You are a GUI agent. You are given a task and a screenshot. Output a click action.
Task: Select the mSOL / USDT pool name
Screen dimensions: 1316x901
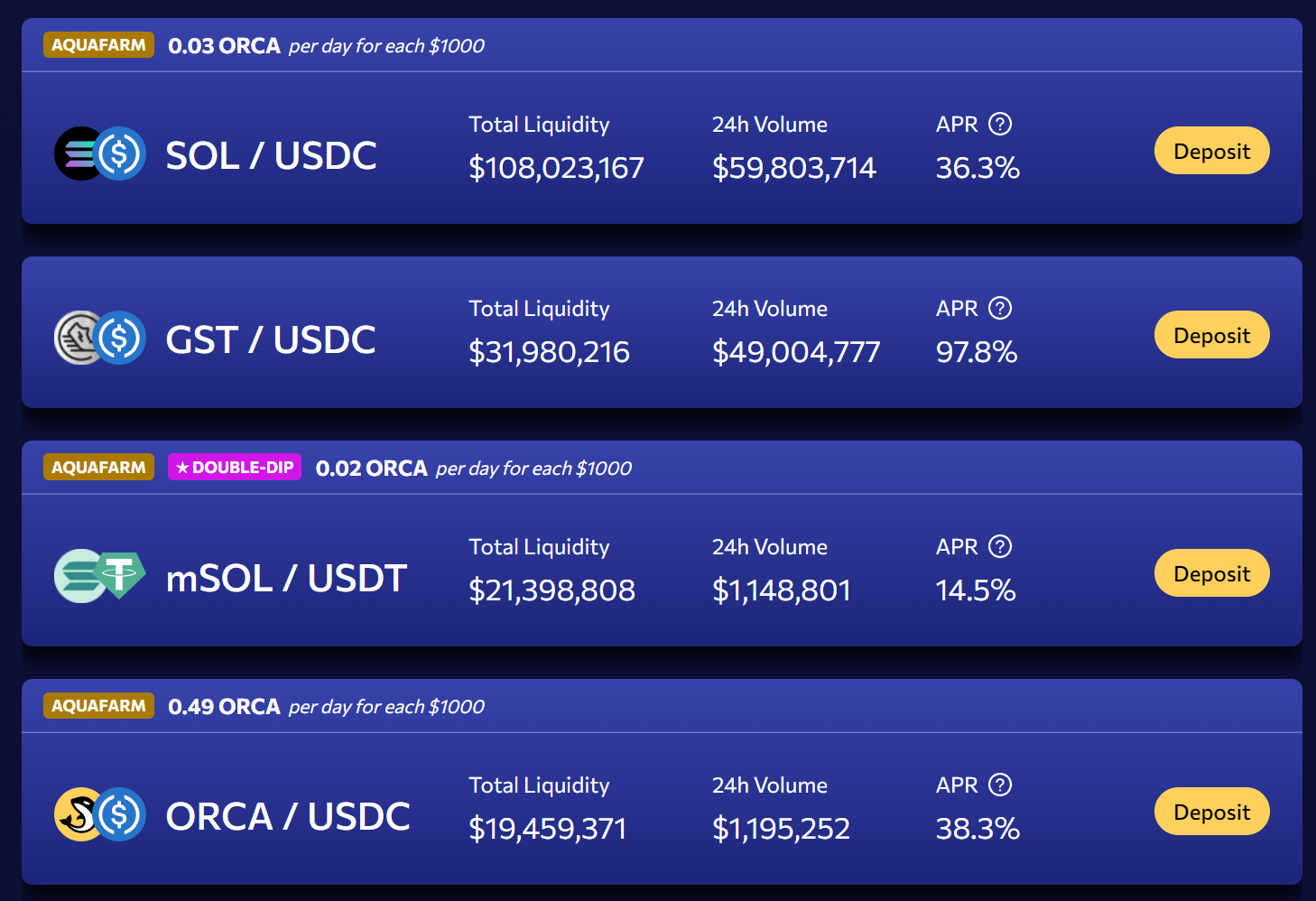point(287,578)
